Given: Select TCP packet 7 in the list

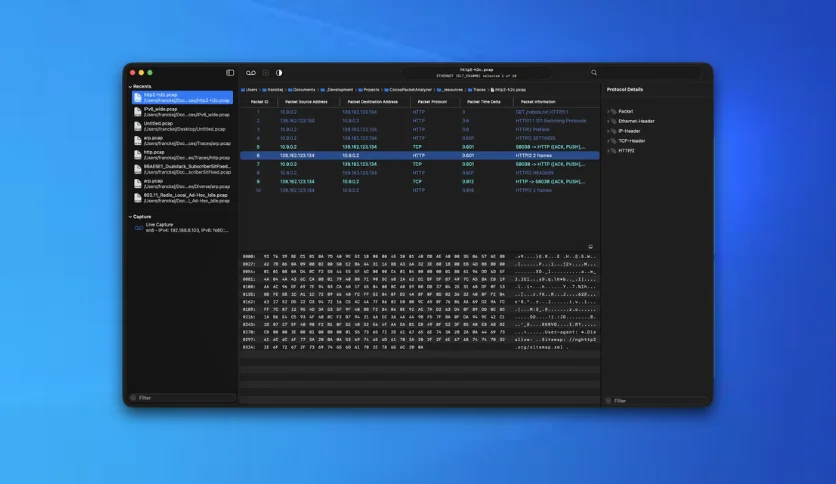Looking at the screenshot, I should tap(420, 164).
